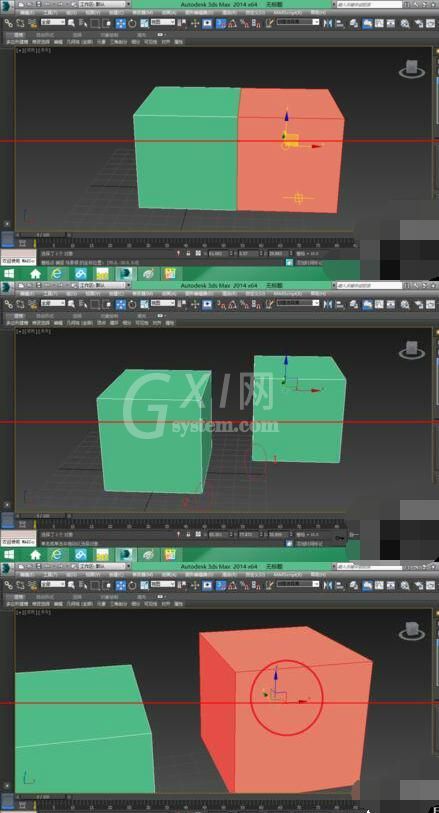
Task: Open reference coordinate system dropdown, top screenshot
Action: [163, 22]
